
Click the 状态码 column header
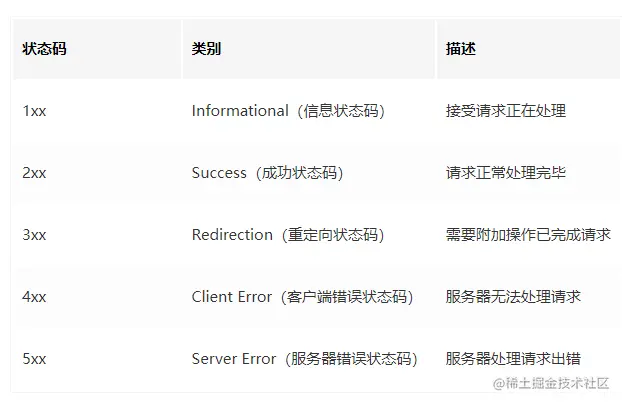(44, 49)
